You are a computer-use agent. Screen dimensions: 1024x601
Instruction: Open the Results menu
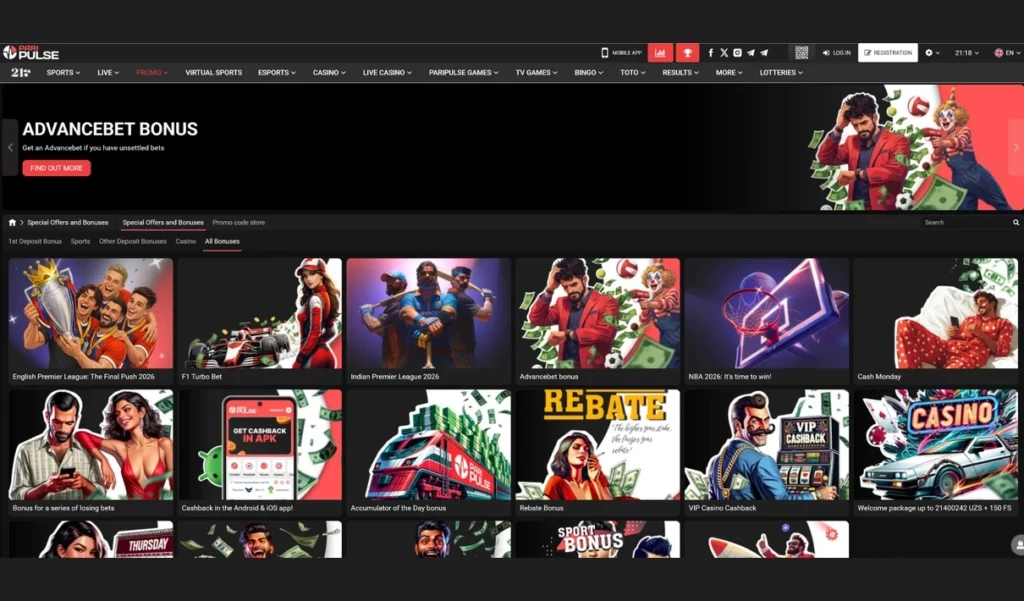[x=680, y=73]
